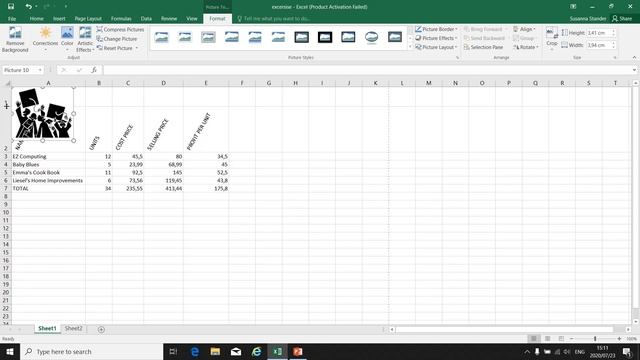Apply the first picture style thumbnail
This screenshot has height=360, width=640.
pyautogui.click(x=162, y=38)
